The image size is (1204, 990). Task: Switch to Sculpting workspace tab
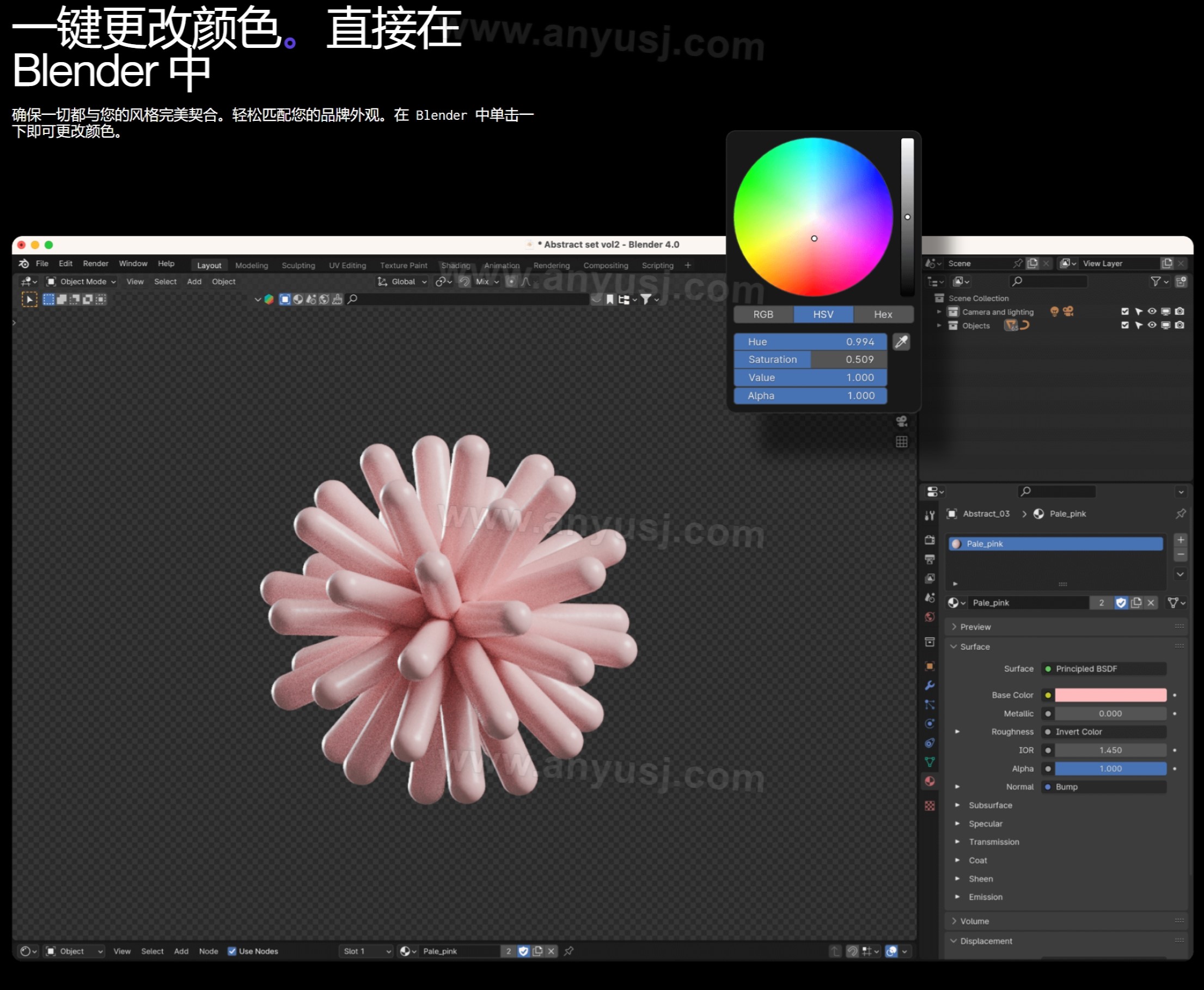click(x=298, y=265)
